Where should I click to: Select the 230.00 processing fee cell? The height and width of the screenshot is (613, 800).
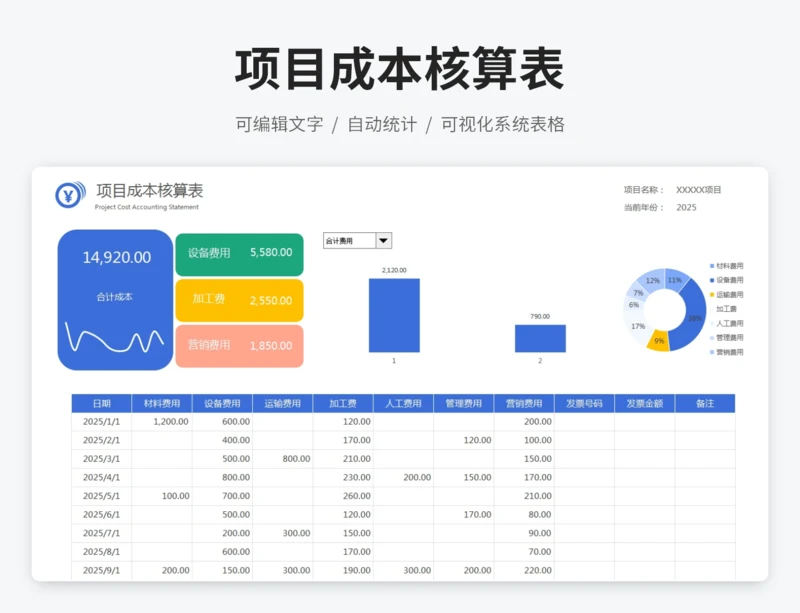(343, 477)
